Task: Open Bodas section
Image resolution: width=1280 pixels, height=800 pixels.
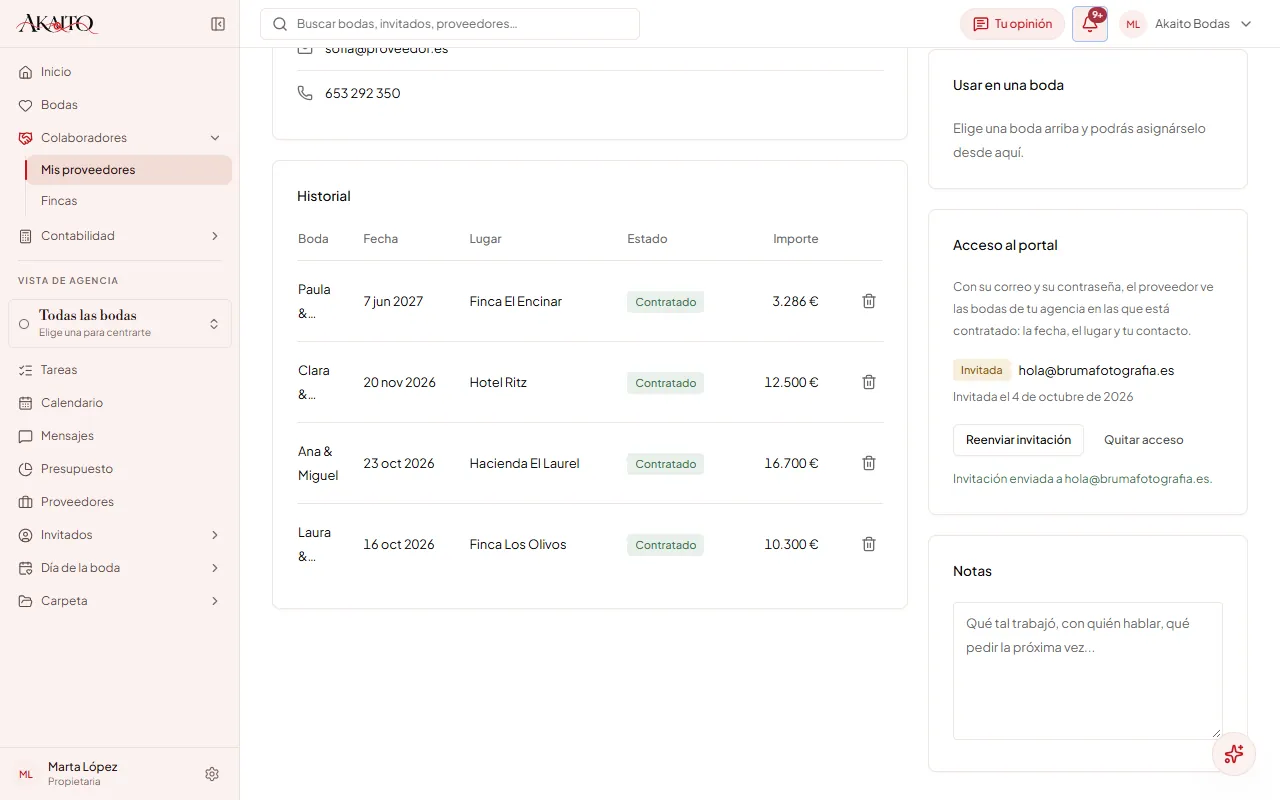Action: click(x=120, y=105)
